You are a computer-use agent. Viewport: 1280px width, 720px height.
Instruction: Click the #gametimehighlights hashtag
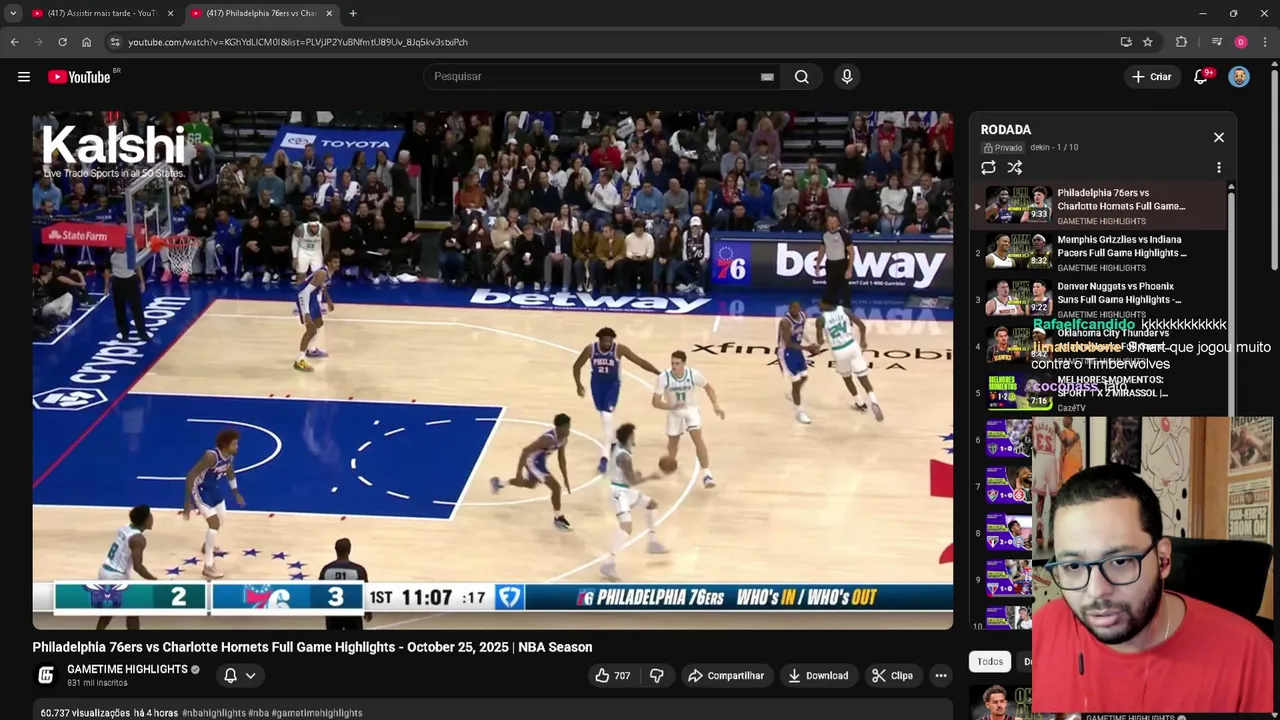(317, 713)
